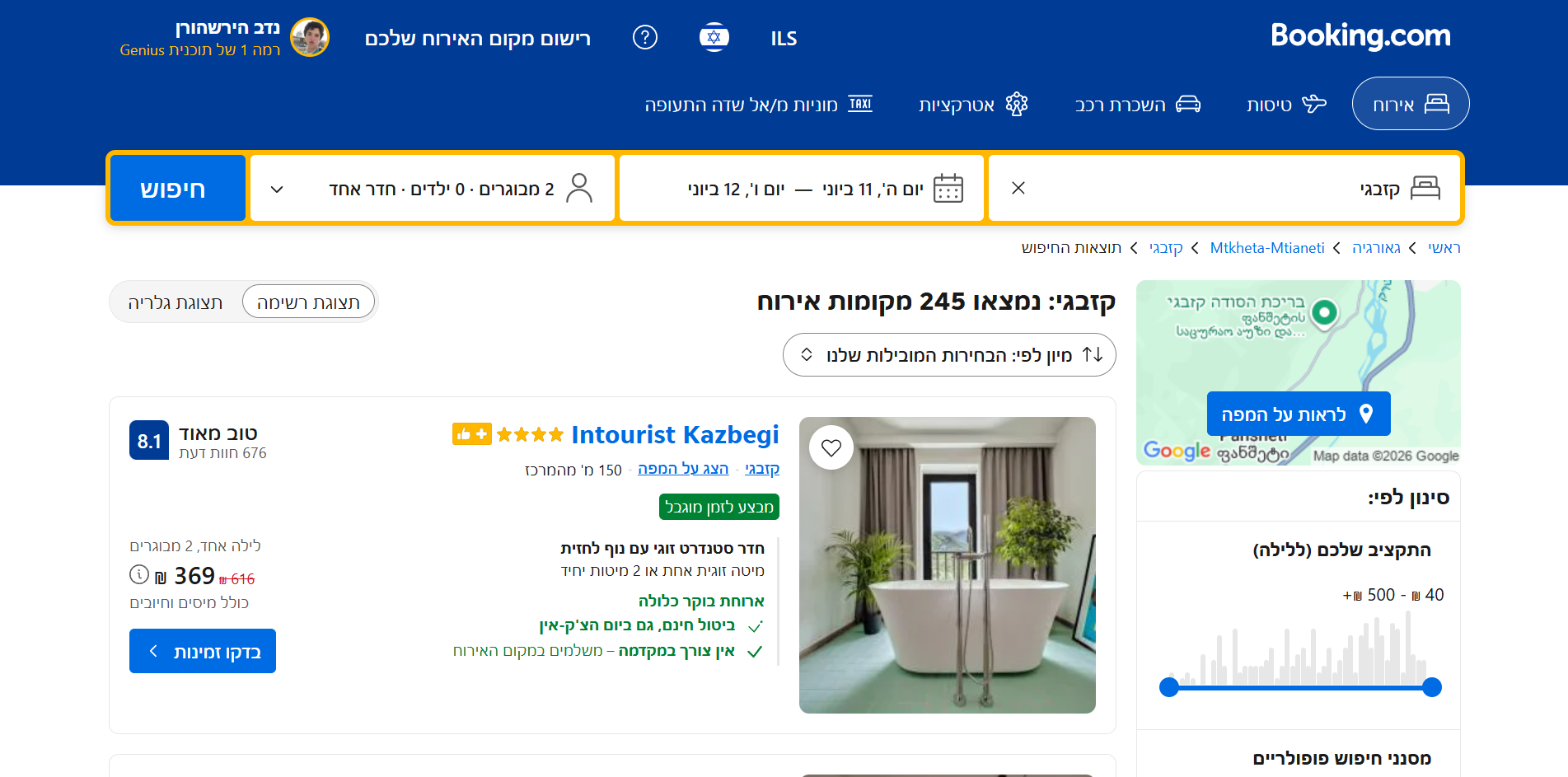The width and height of the screenshot is (1568, 777).
Task: Click the four-star rating of Intourist Kazbegi
Action: coord(531,434)
